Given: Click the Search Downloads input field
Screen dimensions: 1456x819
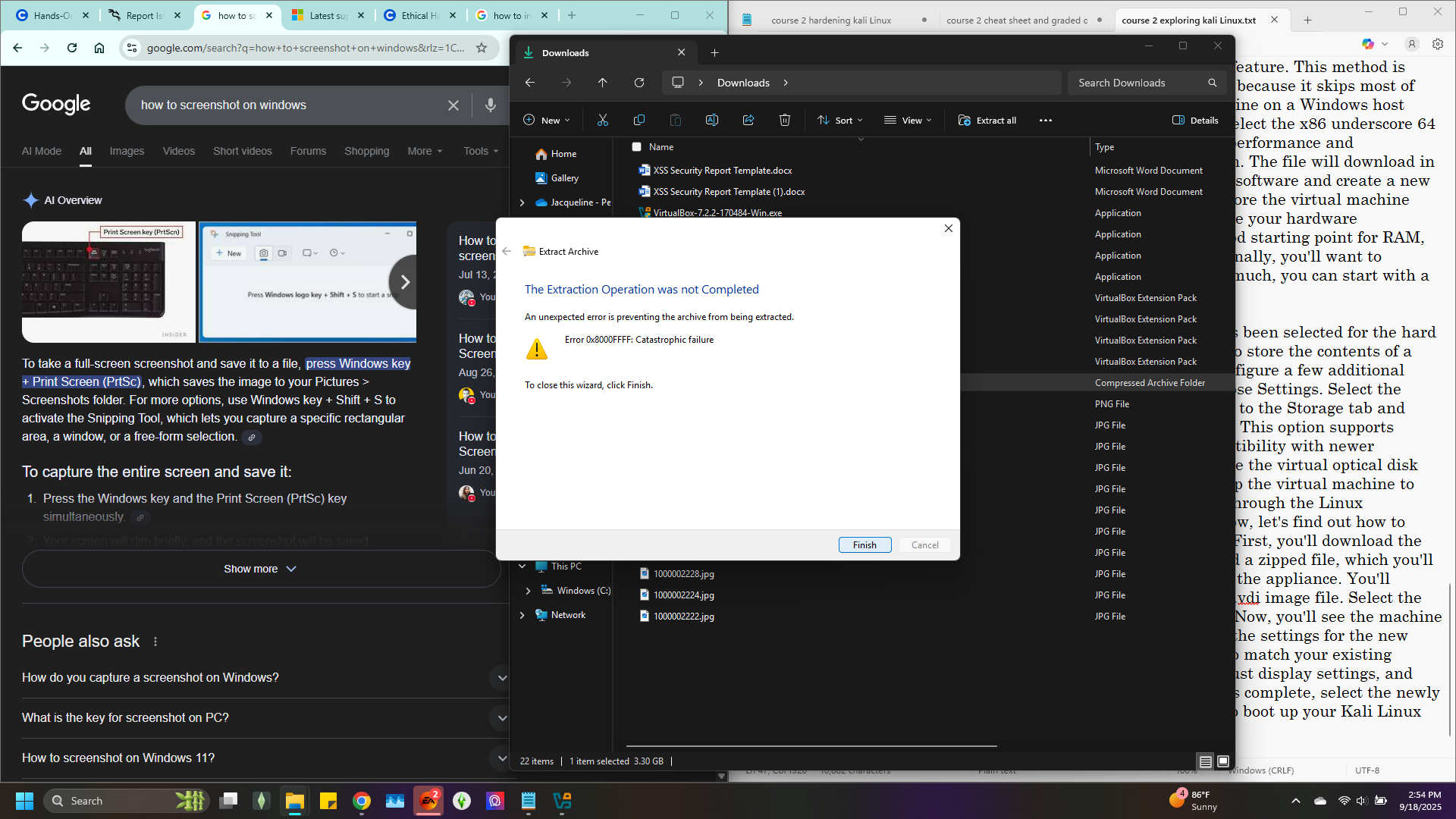Looking at the screenshot, I should (x=1137, y=83).
